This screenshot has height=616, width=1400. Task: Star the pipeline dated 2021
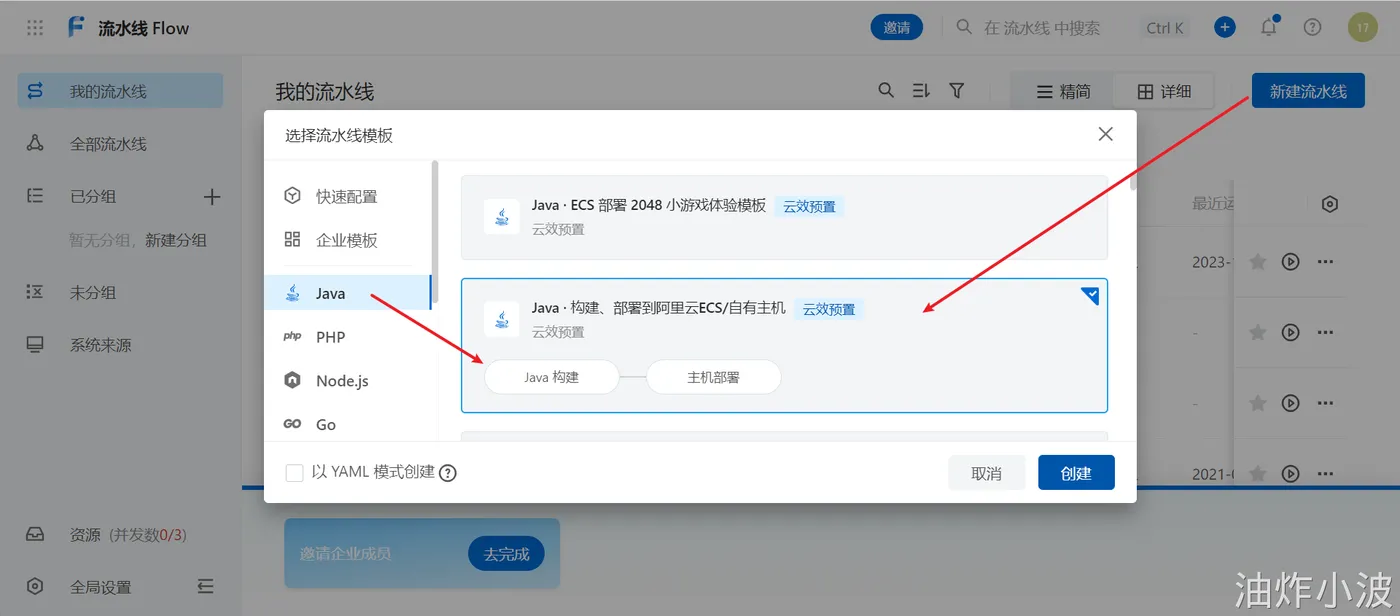[1258, 473]
